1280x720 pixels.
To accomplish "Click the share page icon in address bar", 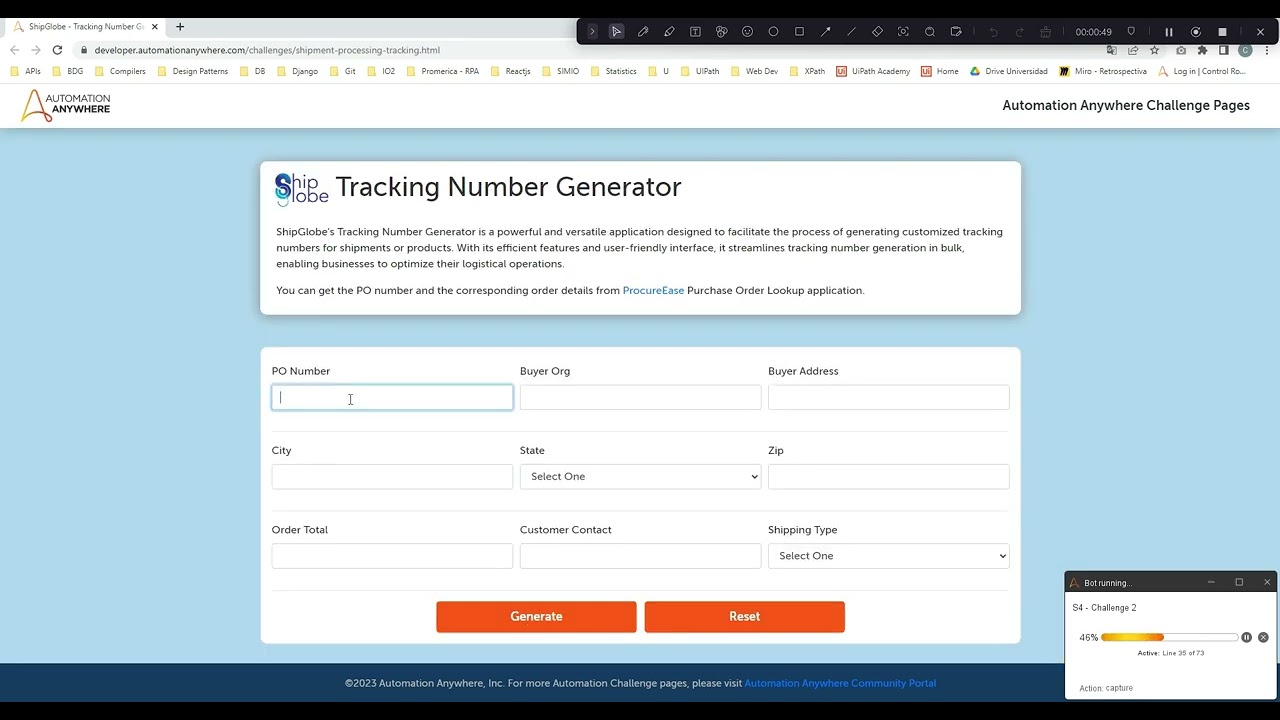I will point(1133,50).
